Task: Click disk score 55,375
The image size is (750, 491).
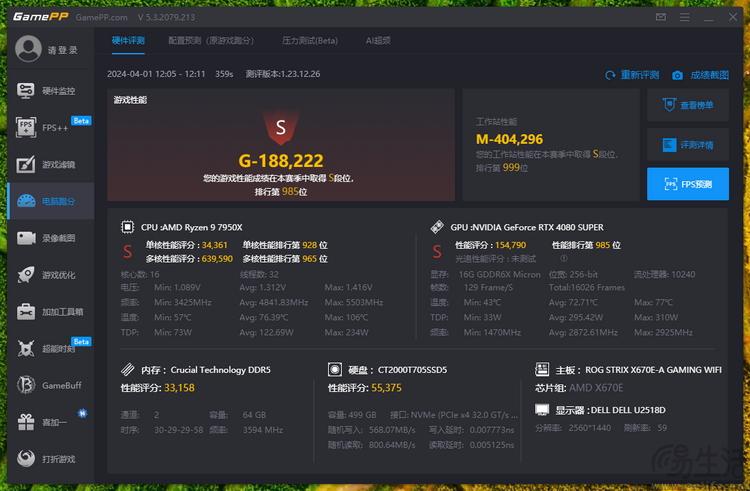Action: coord(386,388)
